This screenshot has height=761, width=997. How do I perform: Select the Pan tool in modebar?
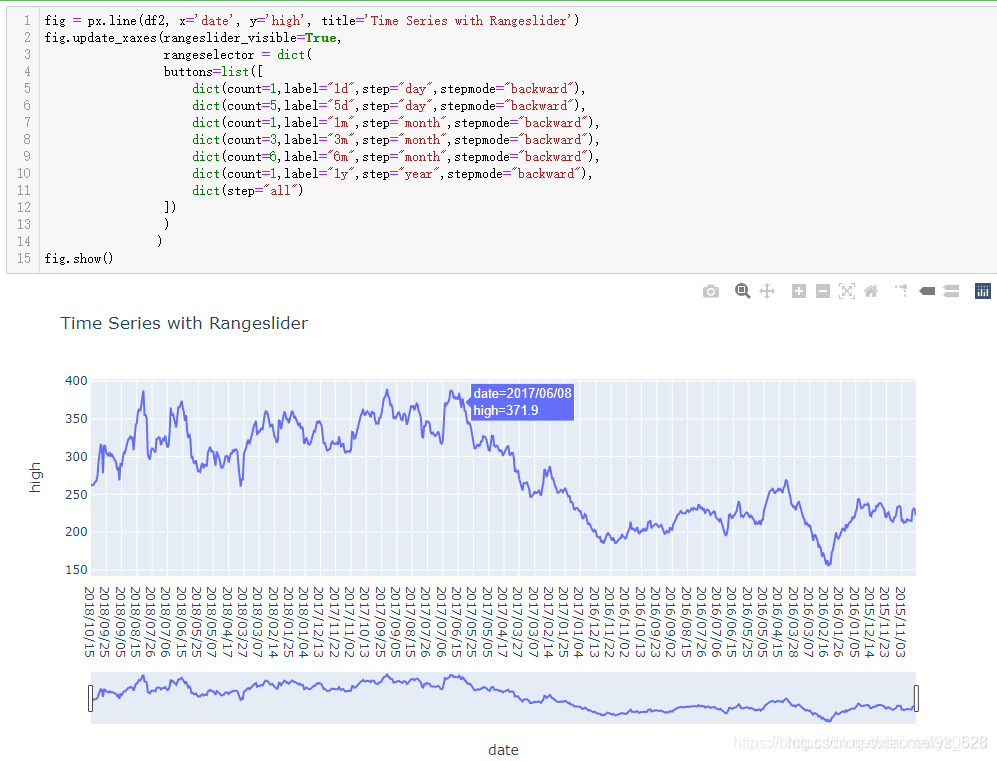[x=767, y=291]
